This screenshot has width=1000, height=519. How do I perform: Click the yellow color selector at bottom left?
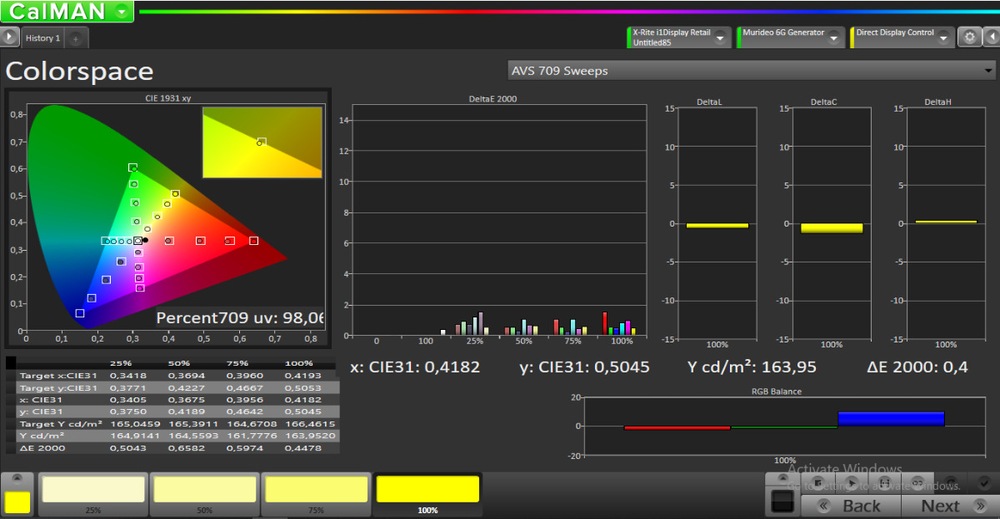pos(17,501)
